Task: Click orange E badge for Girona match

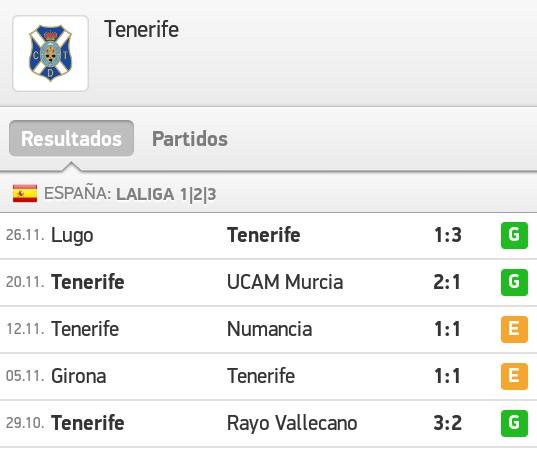Action: [x=514, y=376]
